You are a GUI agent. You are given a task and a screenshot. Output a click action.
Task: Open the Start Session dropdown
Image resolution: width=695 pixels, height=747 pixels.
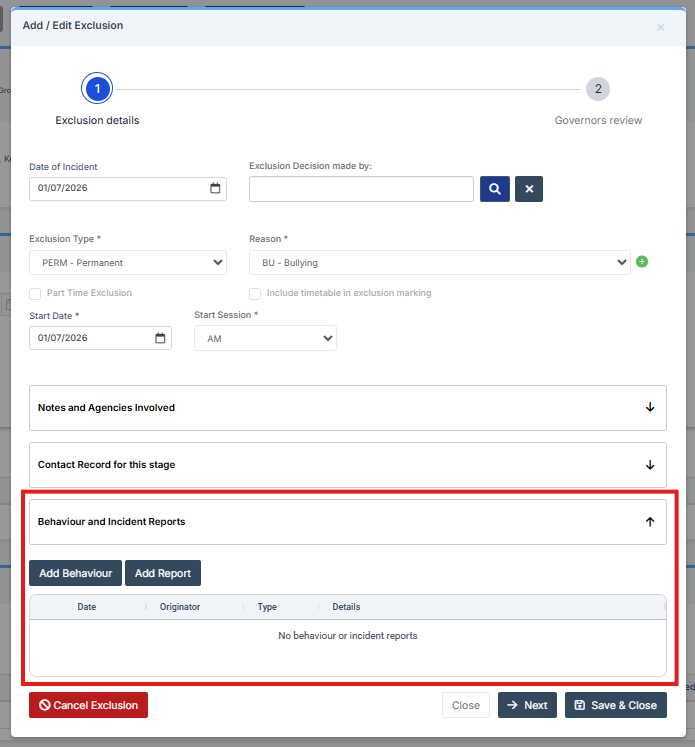[265, 338]
